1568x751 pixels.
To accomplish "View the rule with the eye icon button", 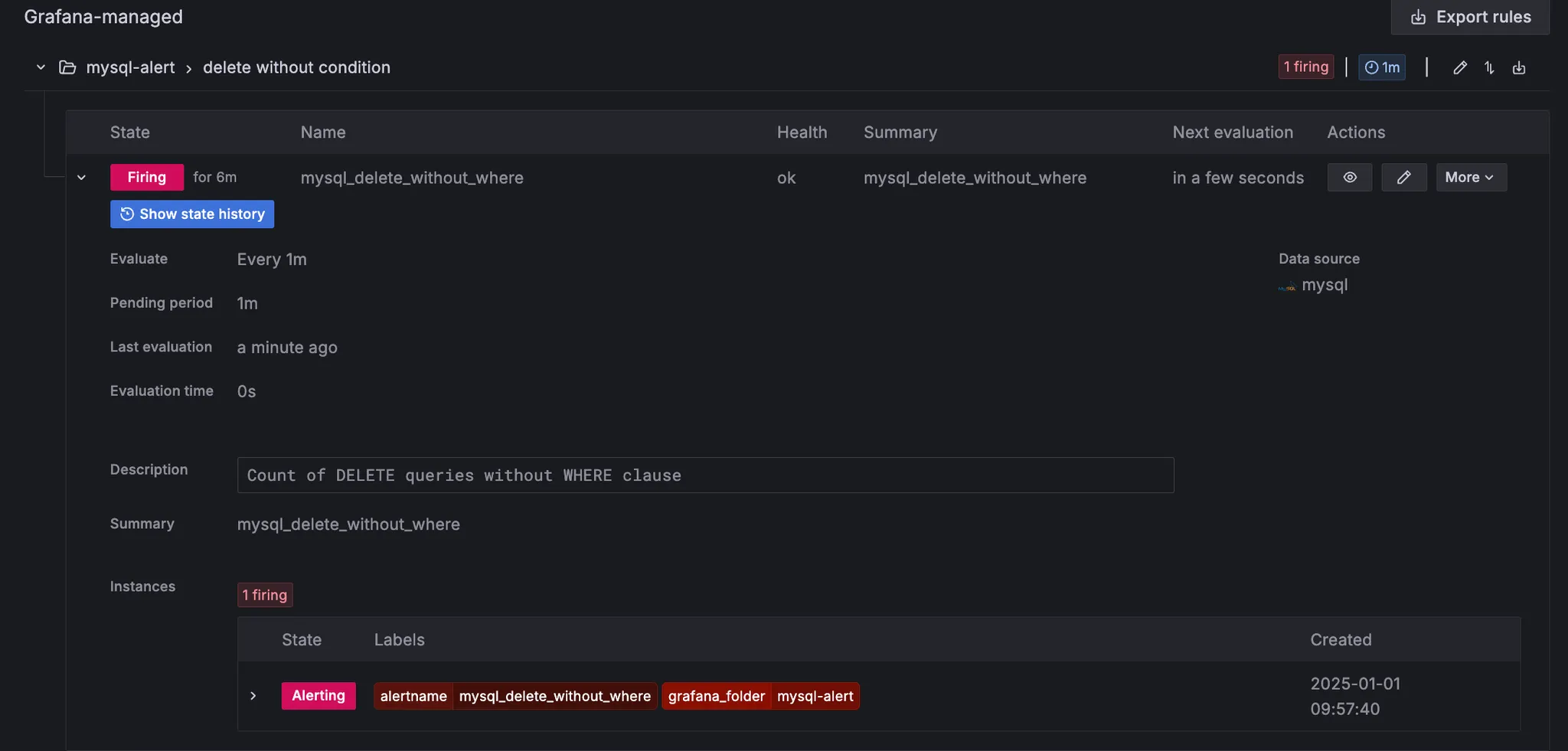I will pyautogui.click(x=1350, y=177).
